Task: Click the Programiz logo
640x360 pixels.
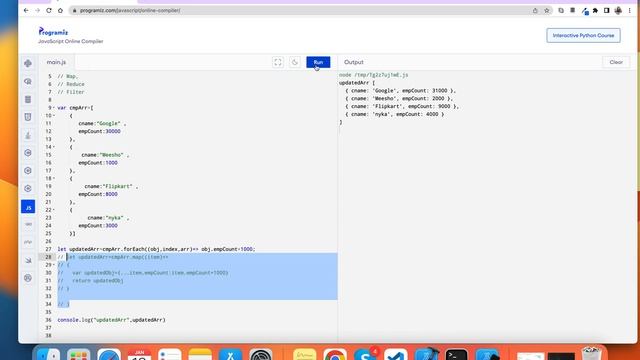Action: (x=53, y=31)
